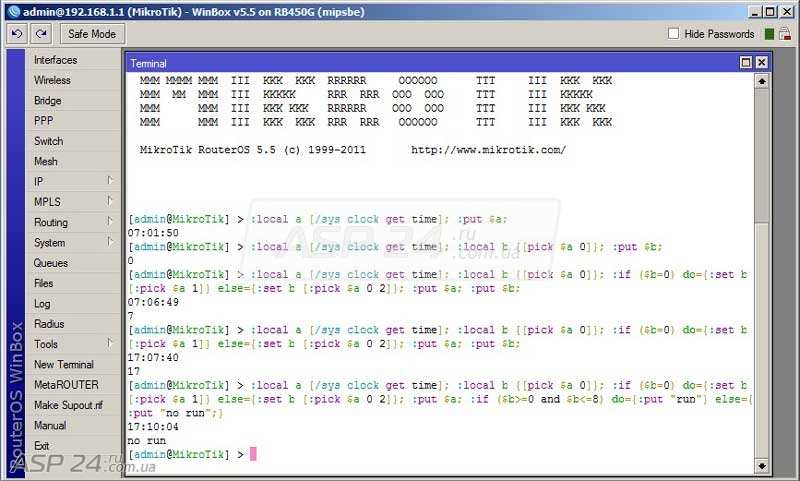The width and height of the screenshot is (800, 481).
Task: Click terminal scrollbar up arrow
Action: tap(761, 81)
